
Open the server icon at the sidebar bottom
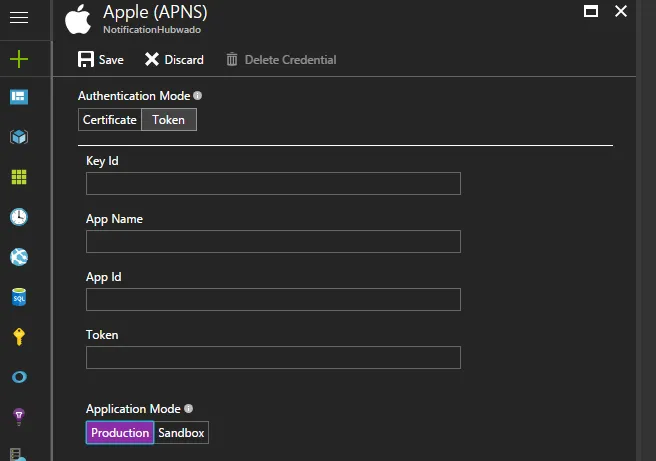coord(18,455)
